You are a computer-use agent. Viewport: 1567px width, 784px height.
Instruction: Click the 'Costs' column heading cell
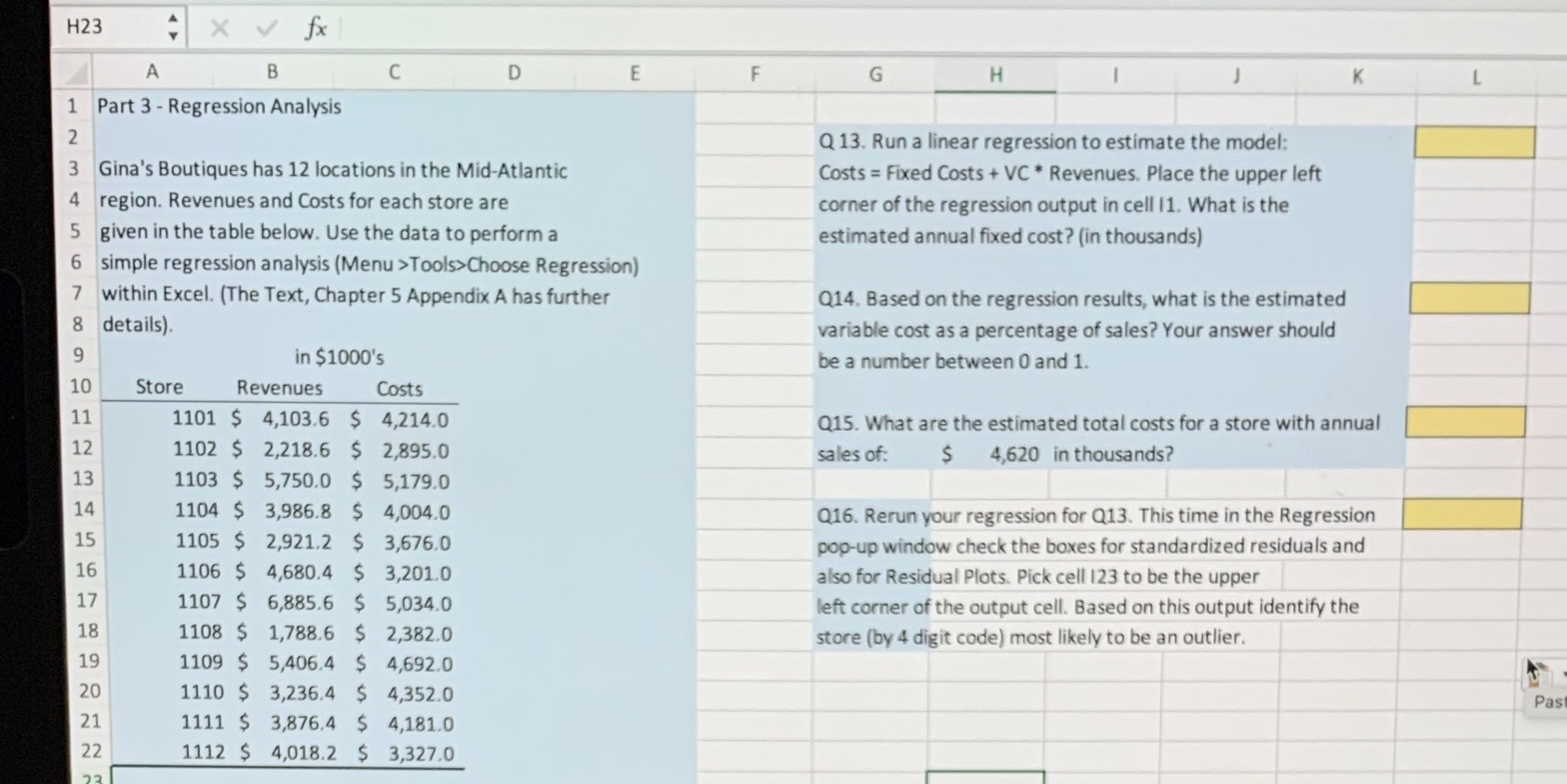399,389
